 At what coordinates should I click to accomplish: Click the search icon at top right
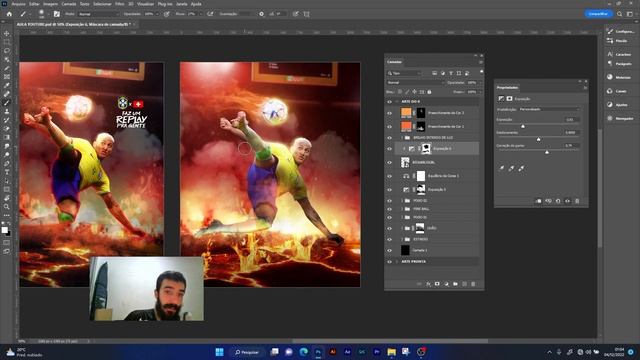(619, 14)
